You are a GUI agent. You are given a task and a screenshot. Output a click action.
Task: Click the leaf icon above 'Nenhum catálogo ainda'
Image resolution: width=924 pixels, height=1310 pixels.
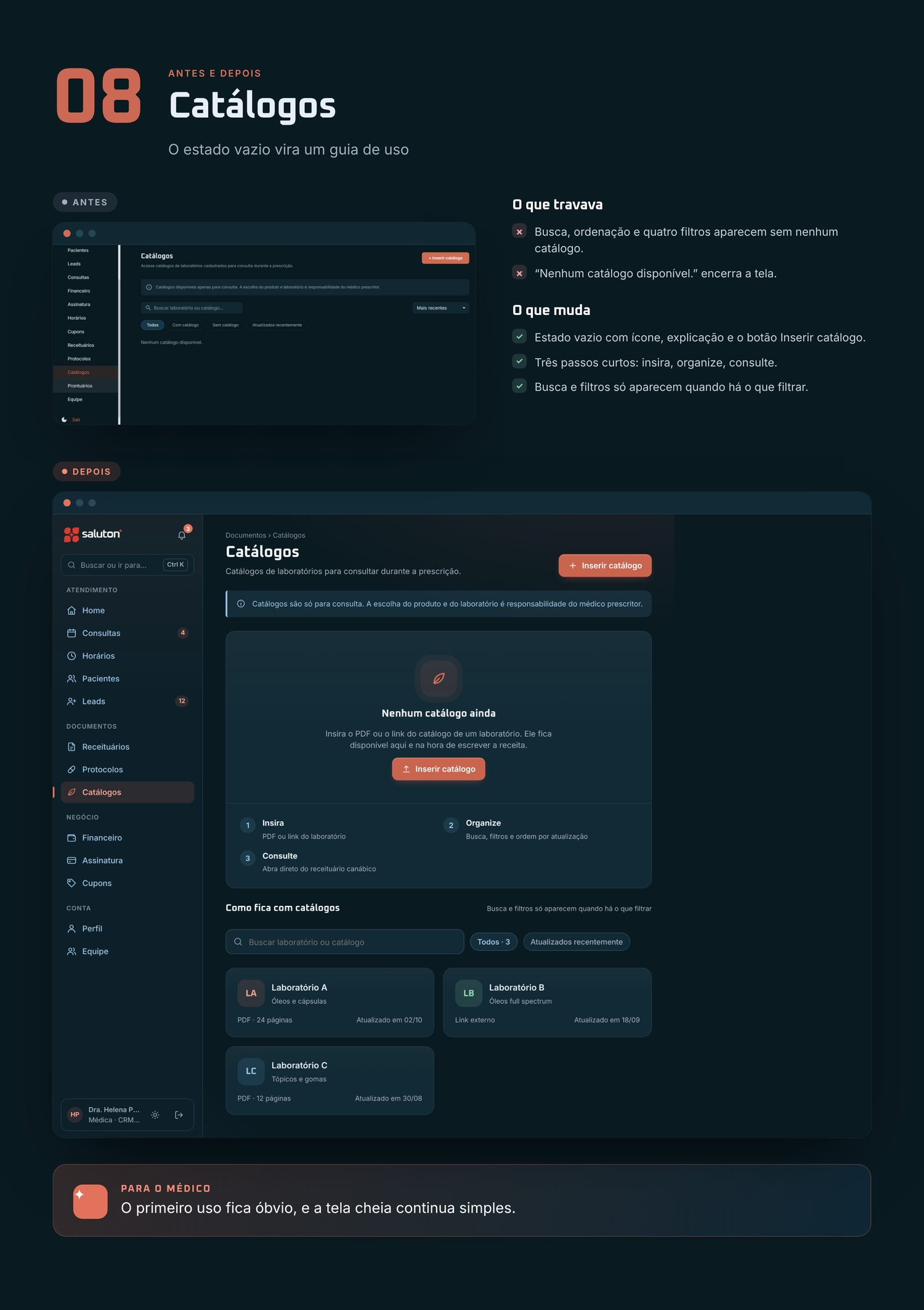tap(439, 678)
